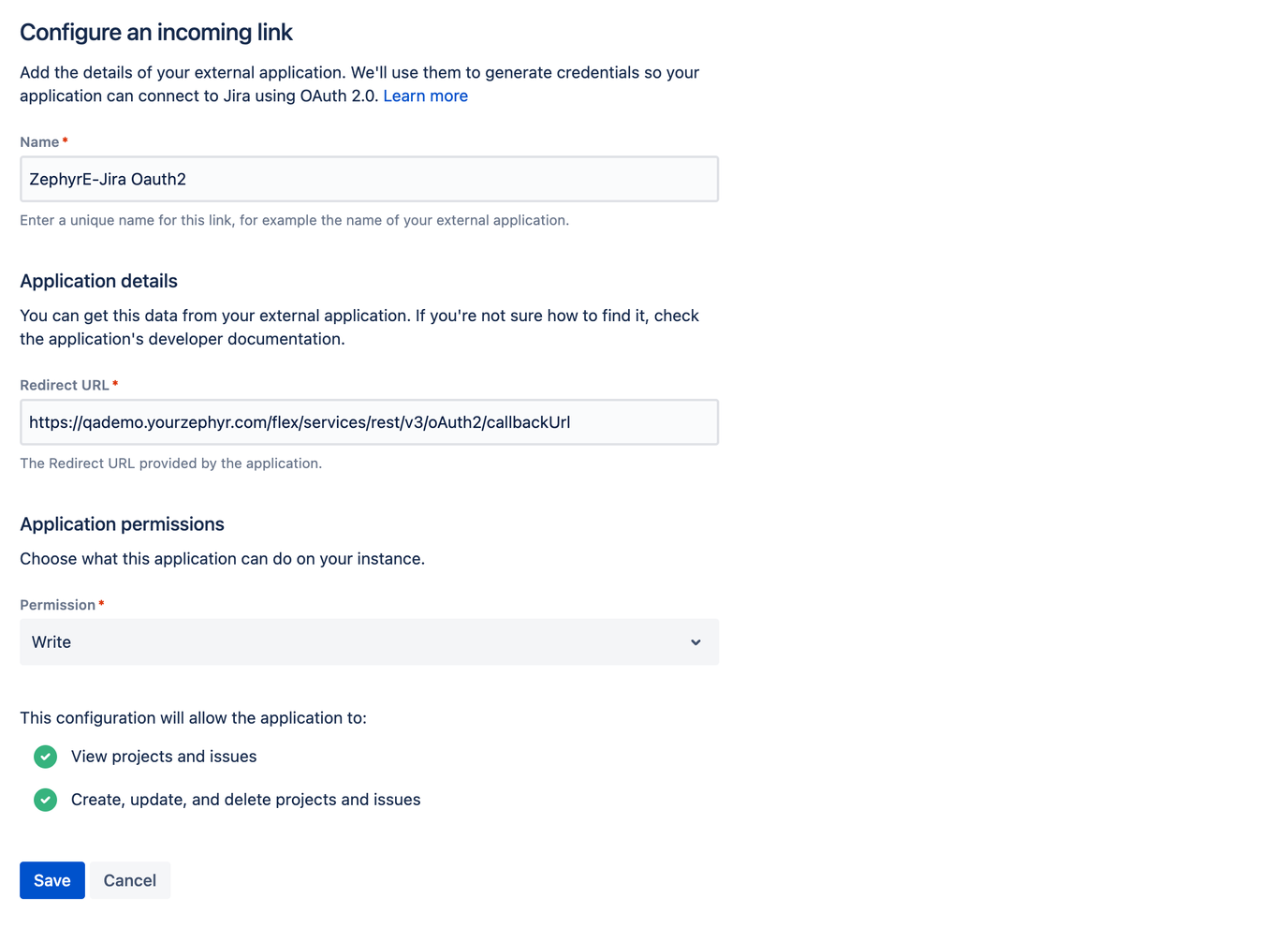Click the Name input containing ZephyrE-Jira Oauth2
The image size is (1288, 927).
coord(369,179)
